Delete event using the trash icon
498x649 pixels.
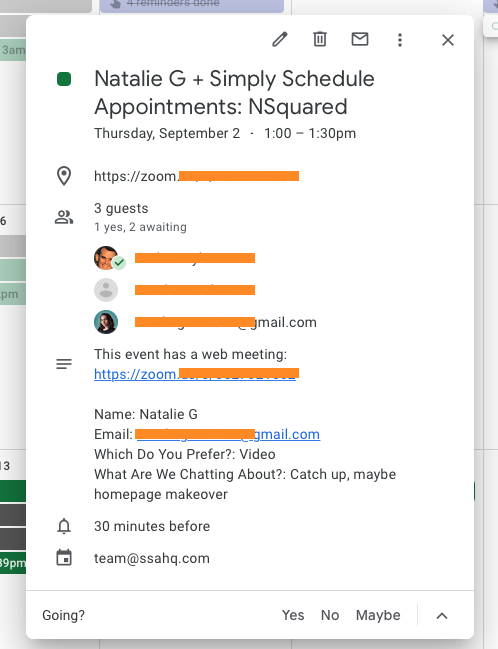[320, 39]
